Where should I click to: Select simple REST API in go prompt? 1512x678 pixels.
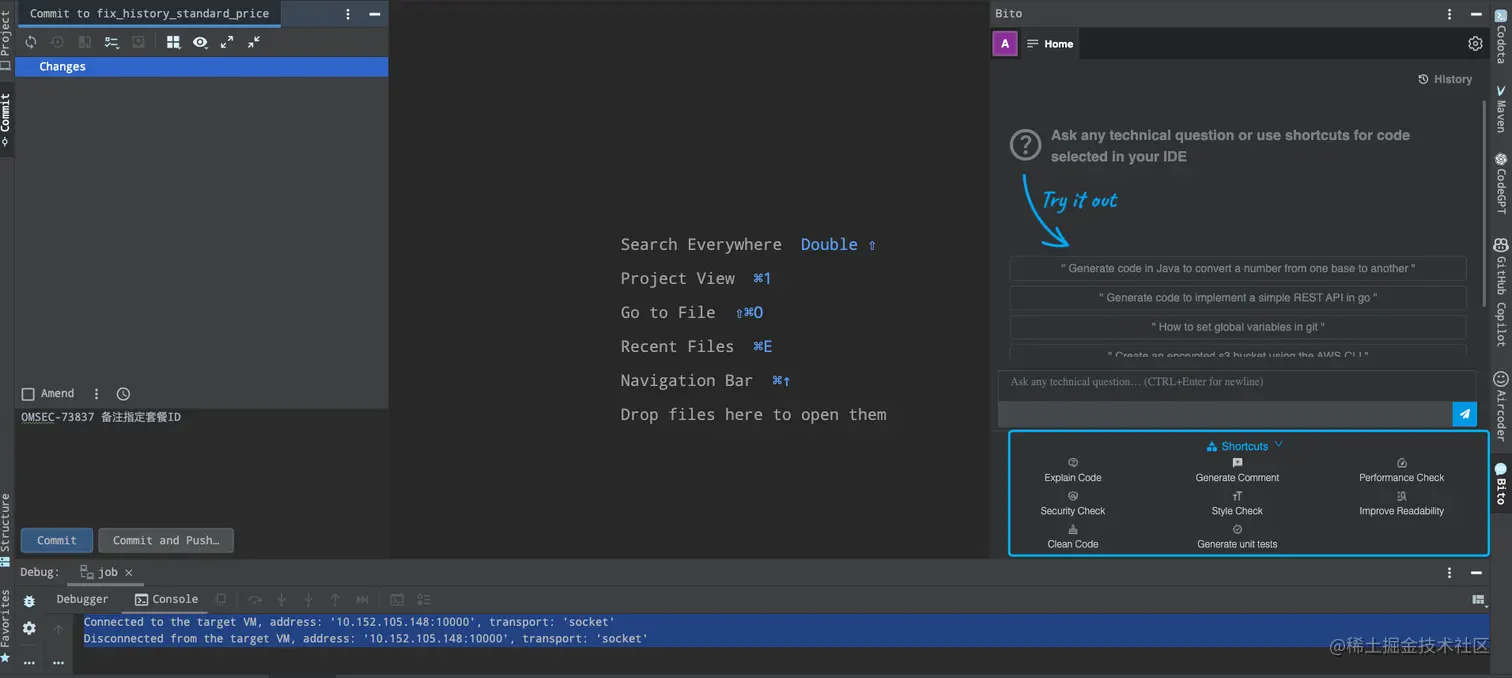[x=1238, y=297]
